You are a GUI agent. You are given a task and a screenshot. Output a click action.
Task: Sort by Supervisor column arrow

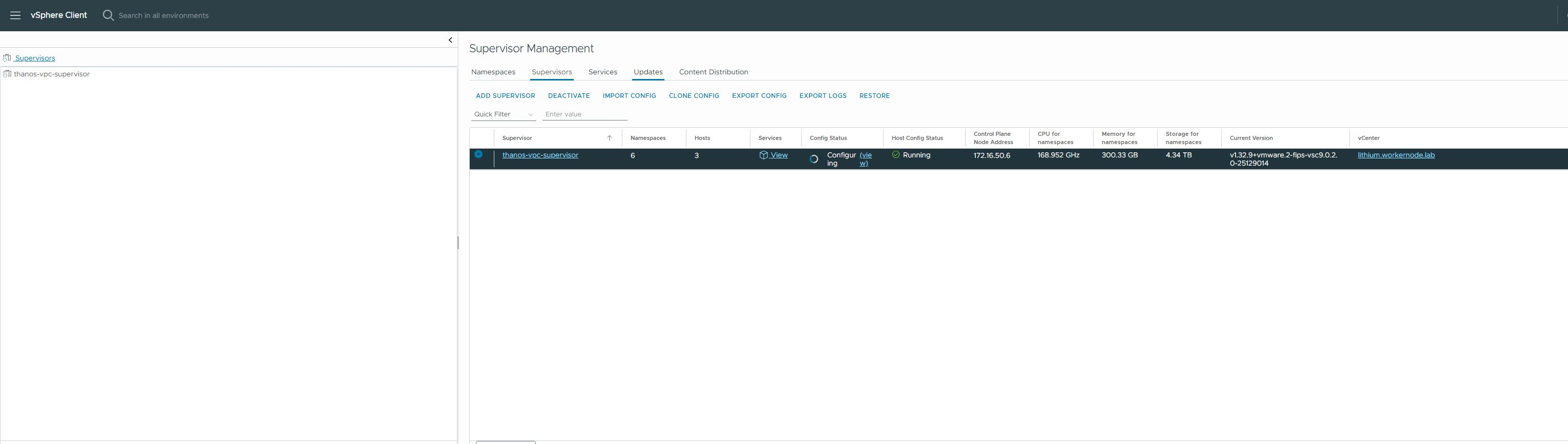pos(609,138)
